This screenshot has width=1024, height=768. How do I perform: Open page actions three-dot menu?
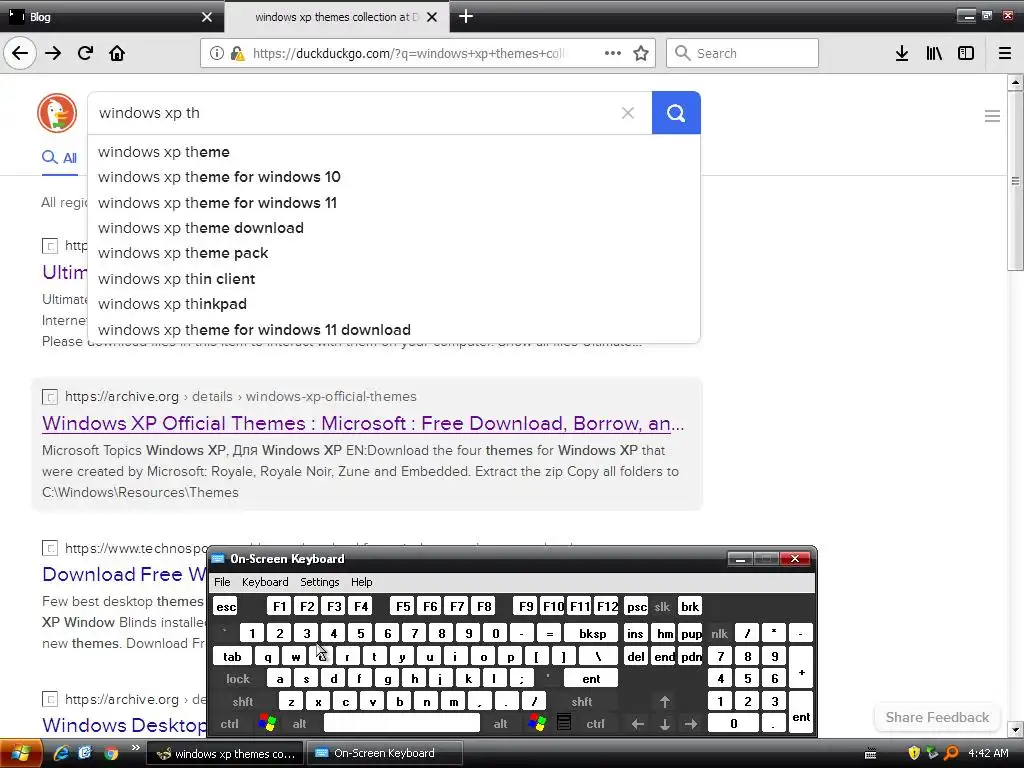(x=613, y=53)
